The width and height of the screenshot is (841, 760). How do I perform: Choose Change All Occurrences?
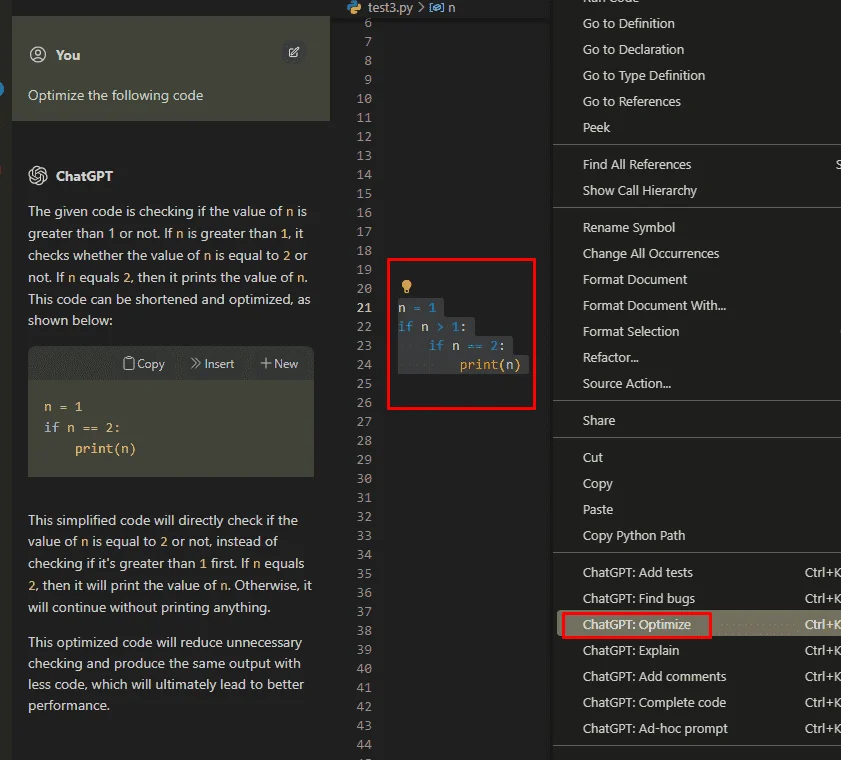651,254
